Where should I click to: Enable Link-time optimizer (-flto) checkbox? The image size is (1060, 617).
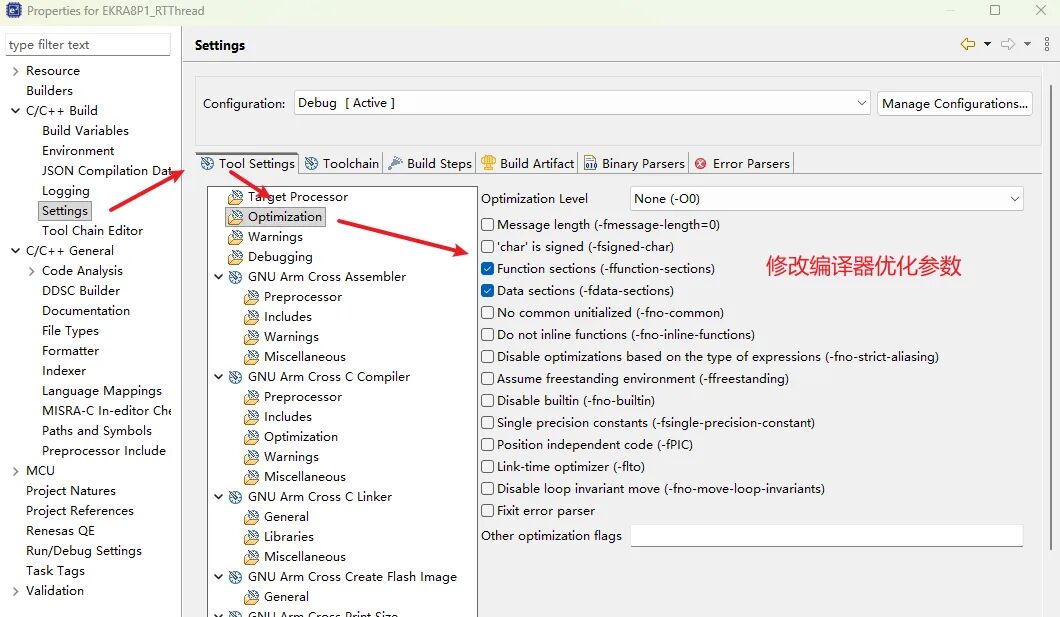coord(488,467)
